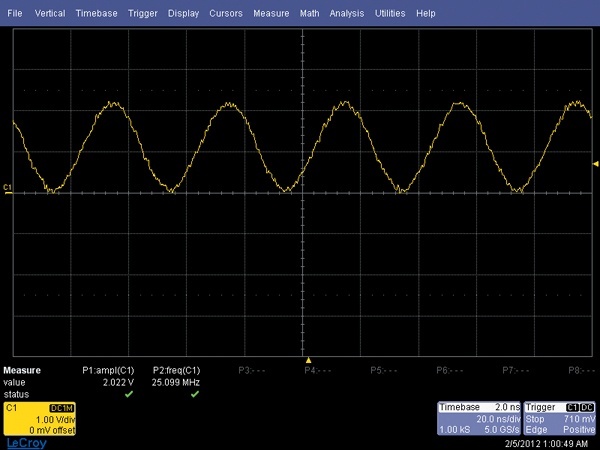Open the Utilities menu

[391, 15]
